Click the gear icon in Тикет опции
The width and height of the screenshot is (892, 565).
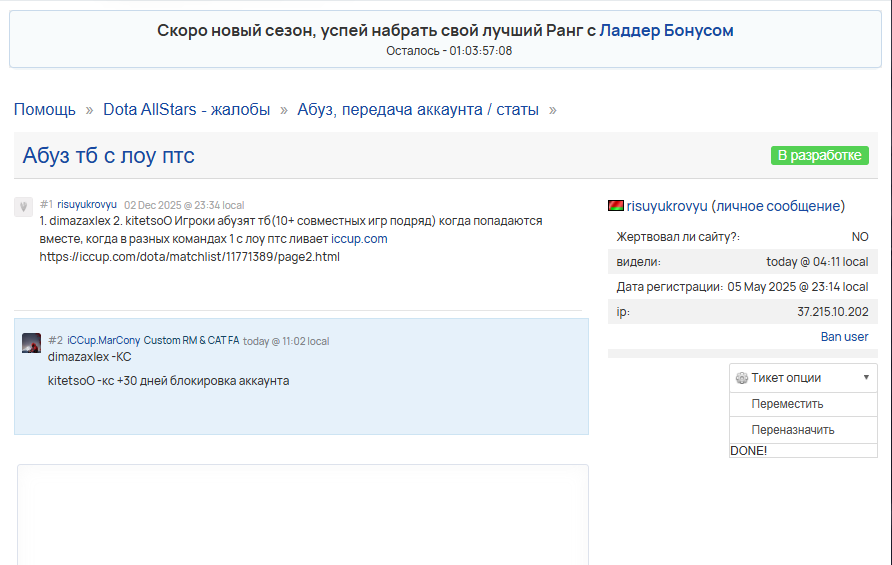(x=741, y=378)
